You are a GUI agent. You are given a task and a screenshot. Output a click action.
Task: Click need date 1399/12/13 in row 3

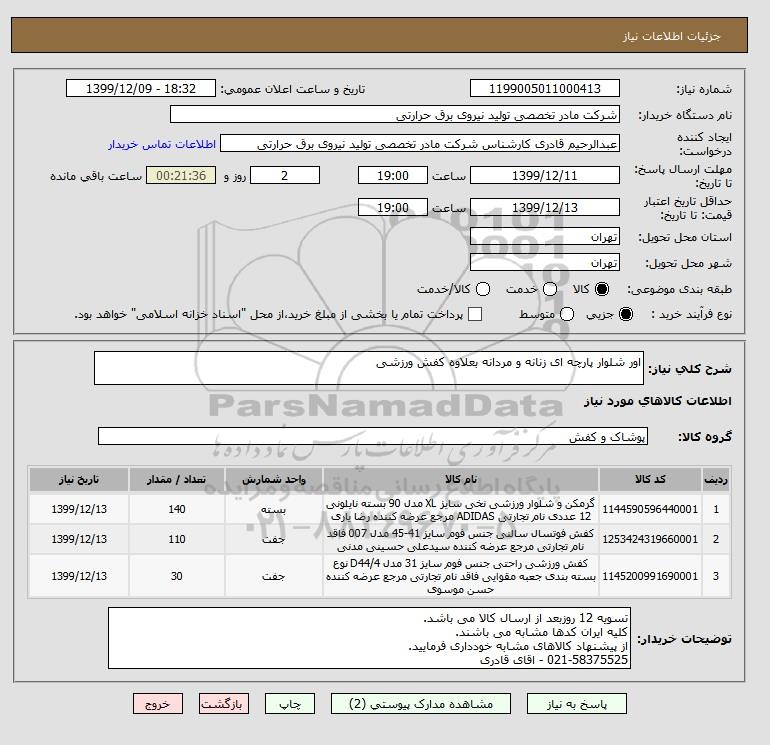point(79,576)
